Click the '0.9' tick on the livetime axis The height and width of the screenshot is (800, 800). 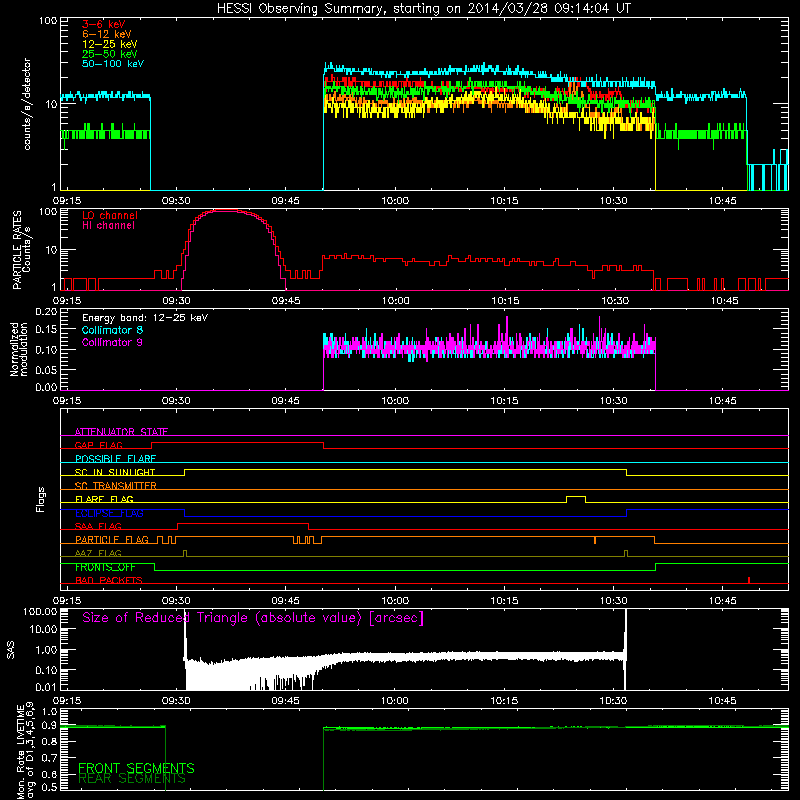pyautogui.click(x=50, y=725)
